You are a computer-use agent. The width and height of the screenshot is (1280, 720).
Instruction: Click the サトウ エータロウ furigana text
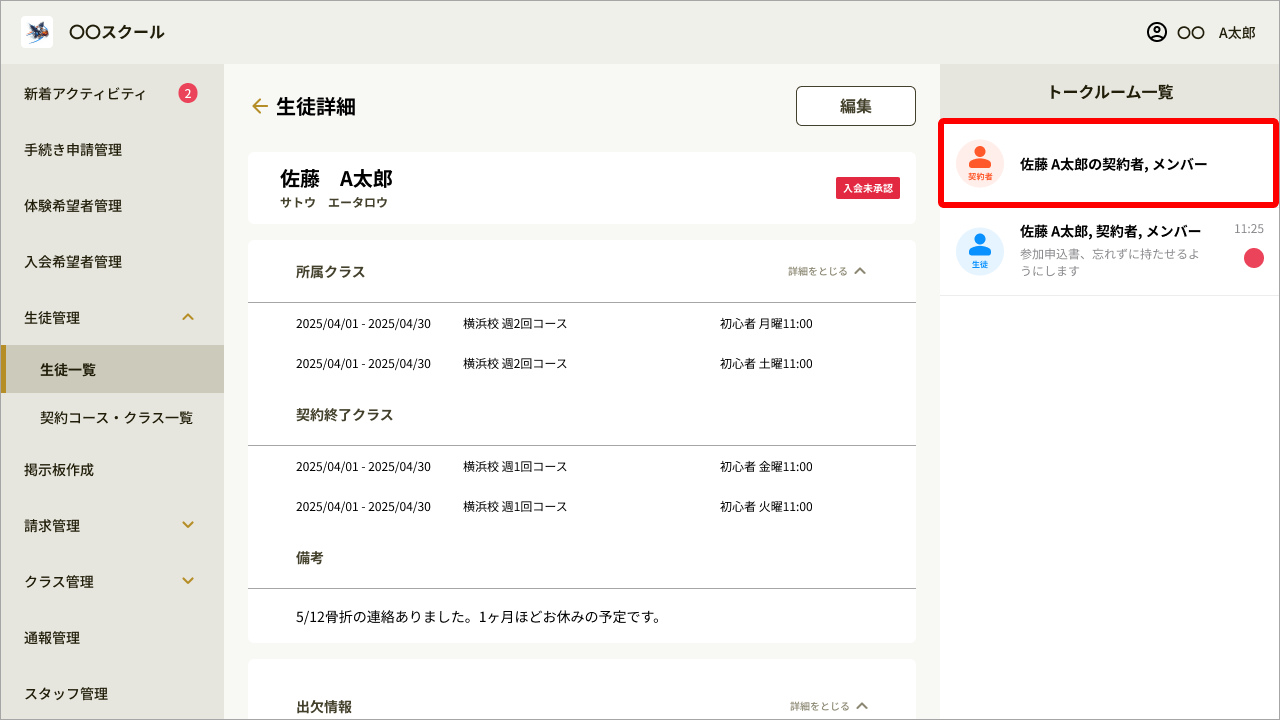click(x=334, y=202)
